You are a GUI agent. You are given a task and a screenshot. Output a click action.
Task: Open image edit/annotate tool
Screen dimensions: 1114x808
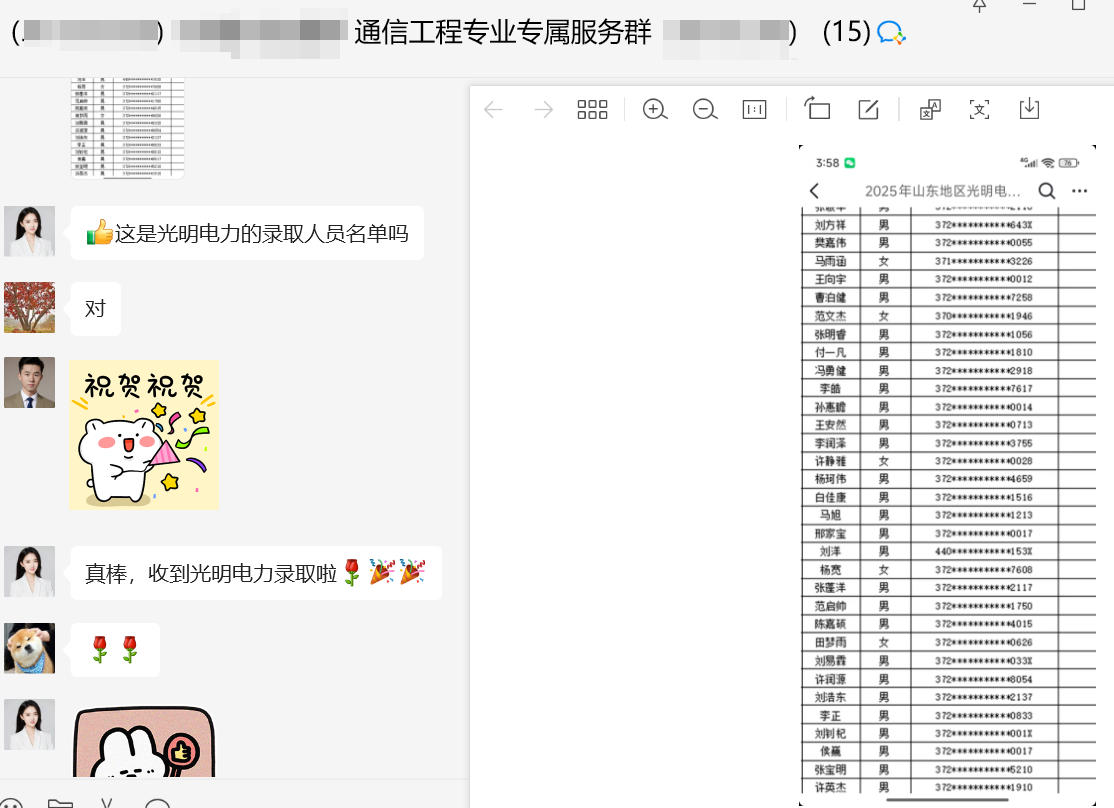pyautogui.click(x=868, y=110)
